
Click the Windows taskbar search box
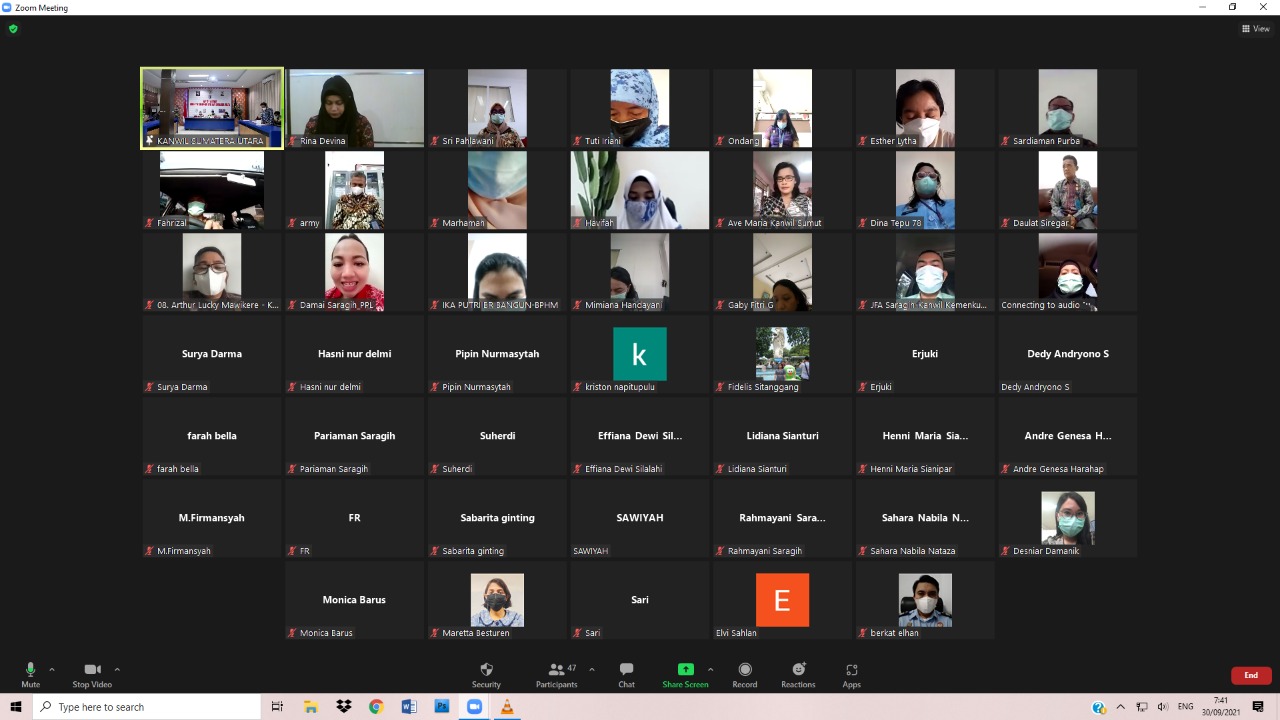148,707
